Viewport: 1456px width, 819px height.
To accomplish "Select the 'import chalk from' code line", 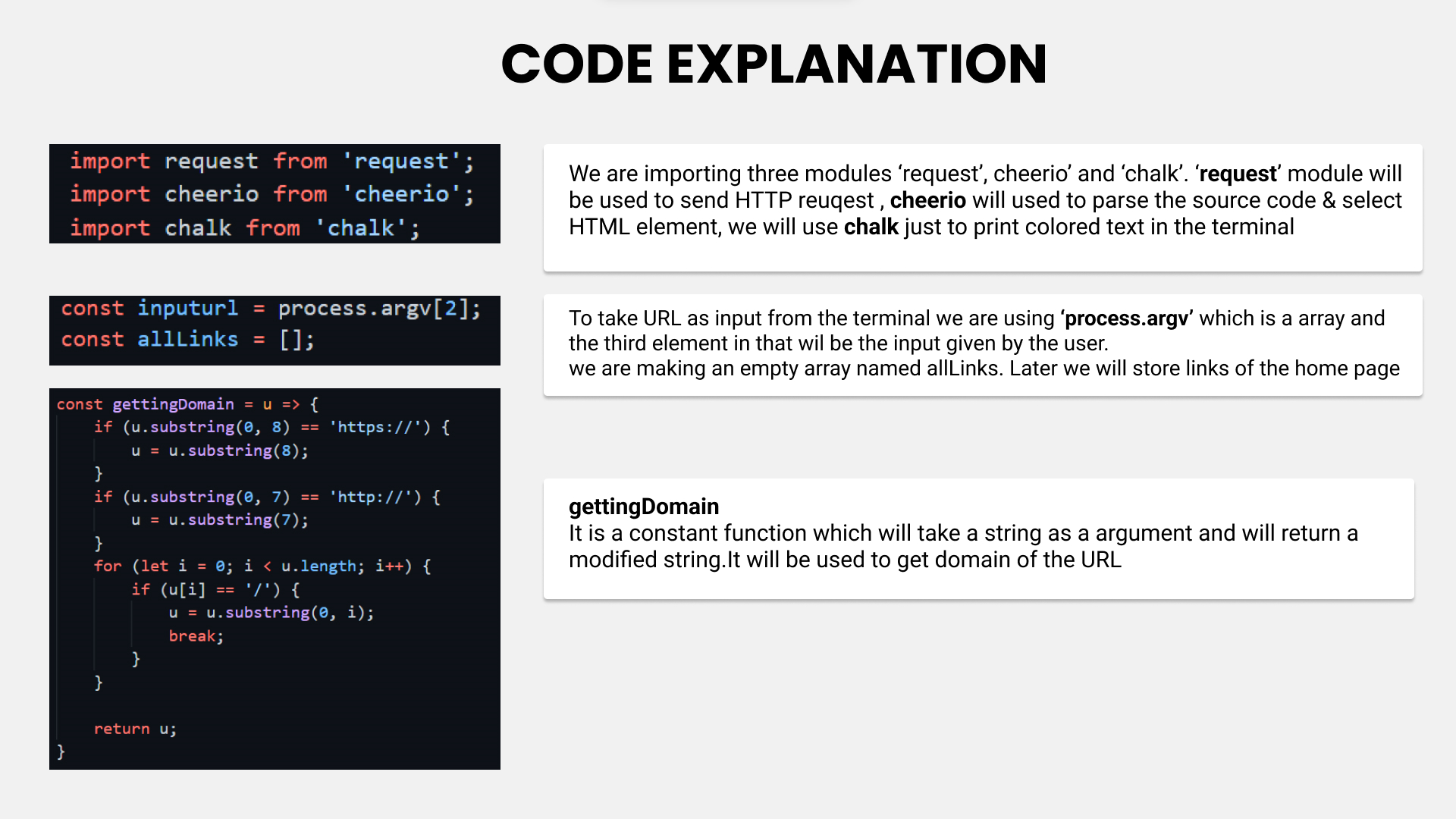I will point(245,227).
